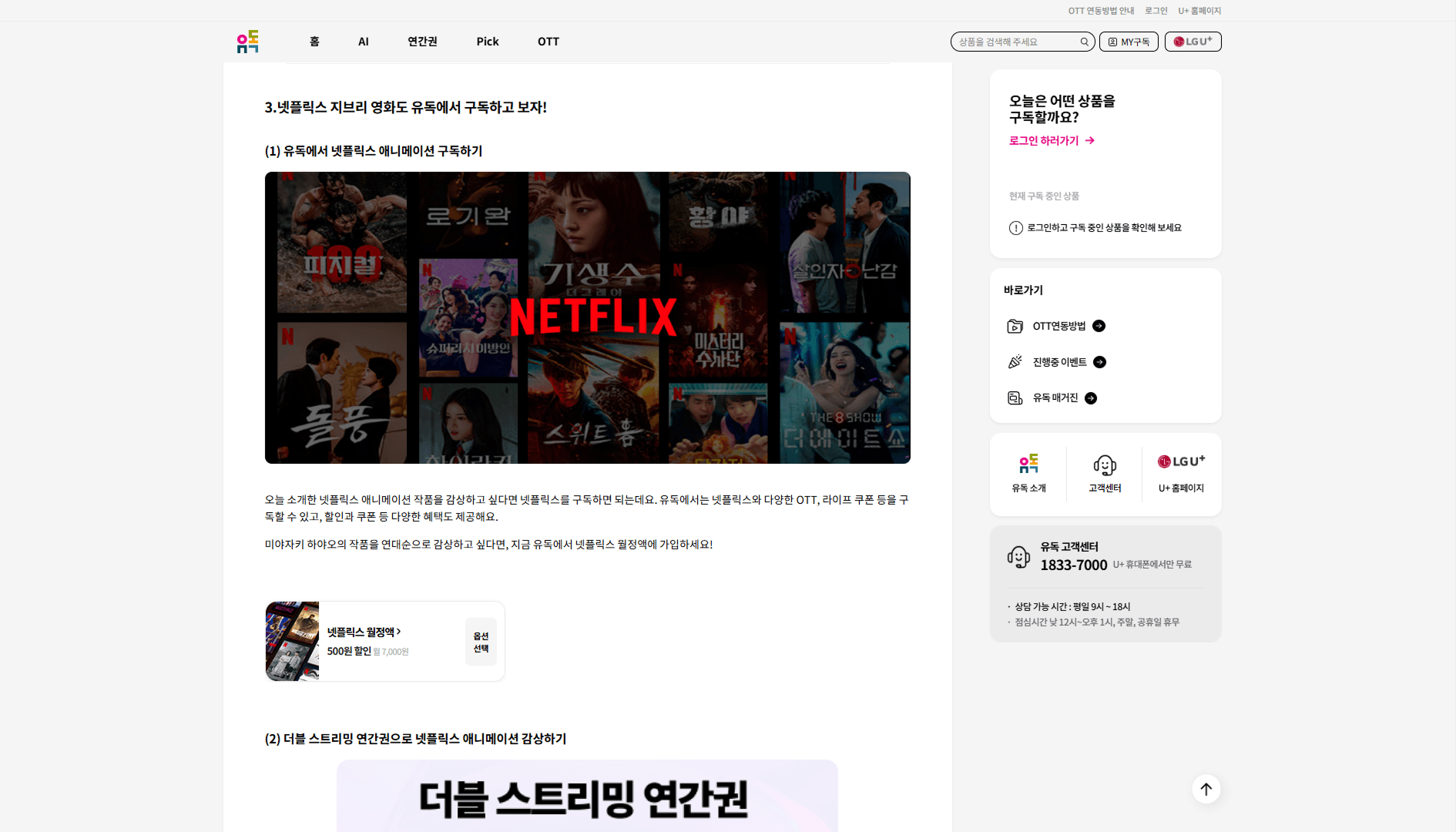Viewport: 1456px width, 832px height.
Task: Click the scroll-to-top arrow button
Action: [x=1206, y=789]
